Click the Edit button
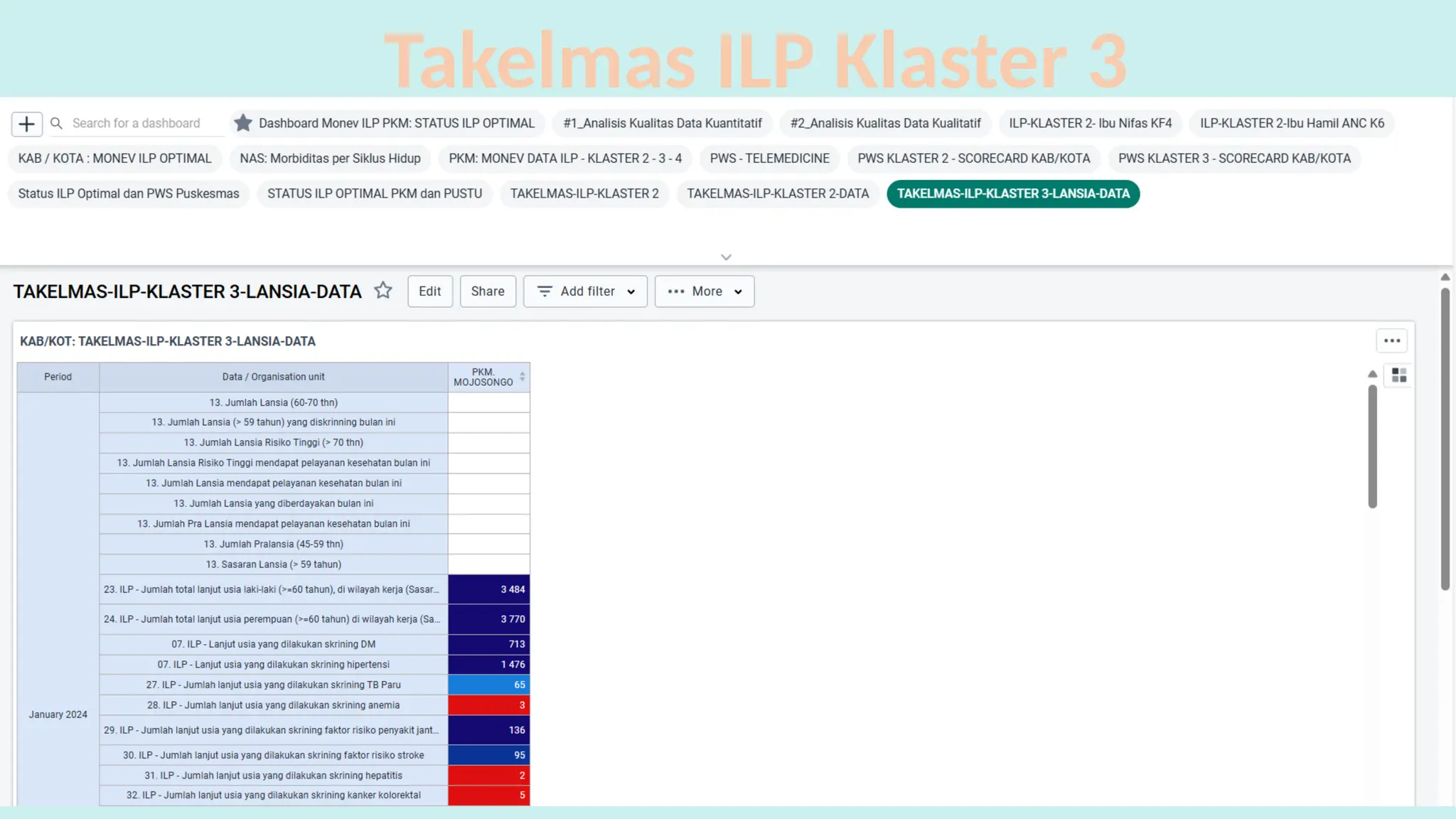 coord(429,291)
